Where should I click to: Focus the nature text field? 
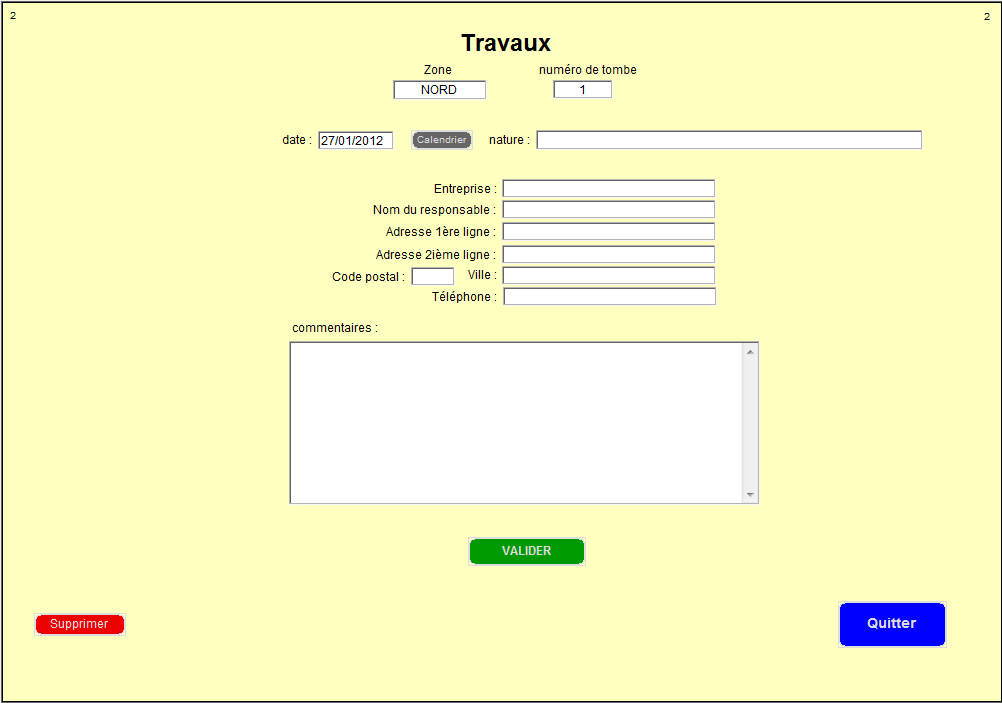click(728, 140)
